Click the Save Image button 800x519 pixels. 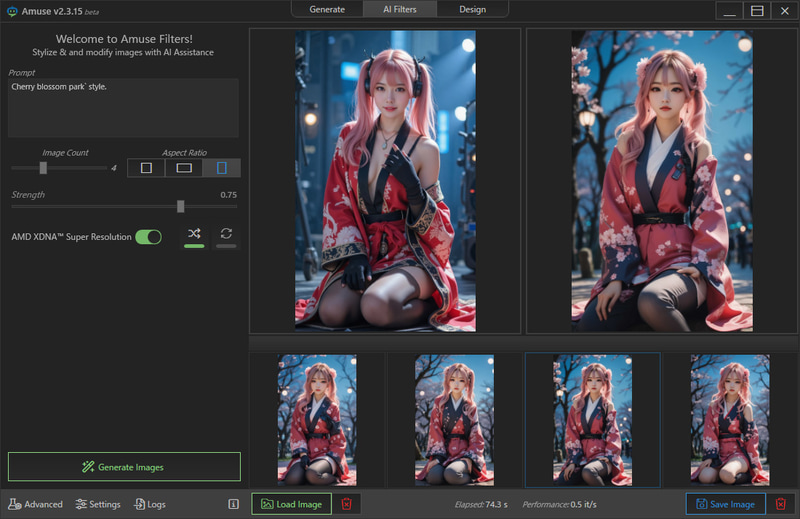pyautogui.click(x=726, y=504)
